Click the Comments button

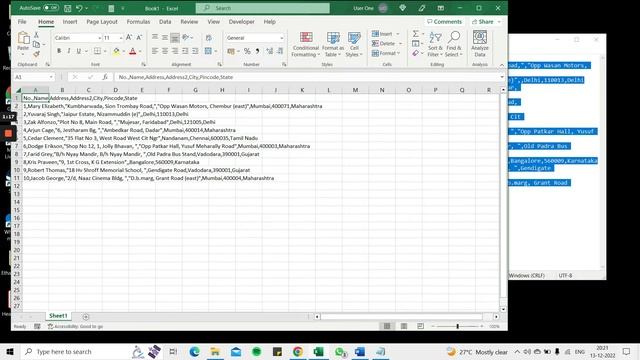(444, 22)
